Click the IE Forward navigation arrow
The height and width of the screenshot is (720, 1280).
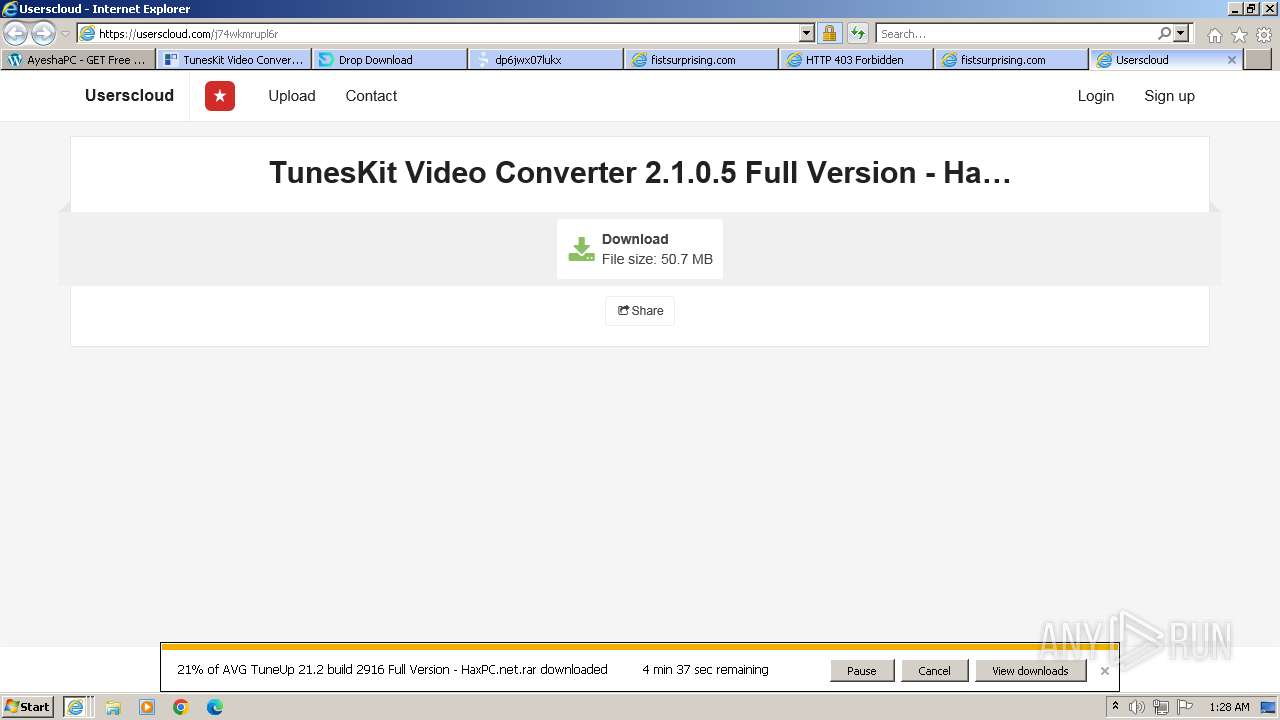(43, 33)
